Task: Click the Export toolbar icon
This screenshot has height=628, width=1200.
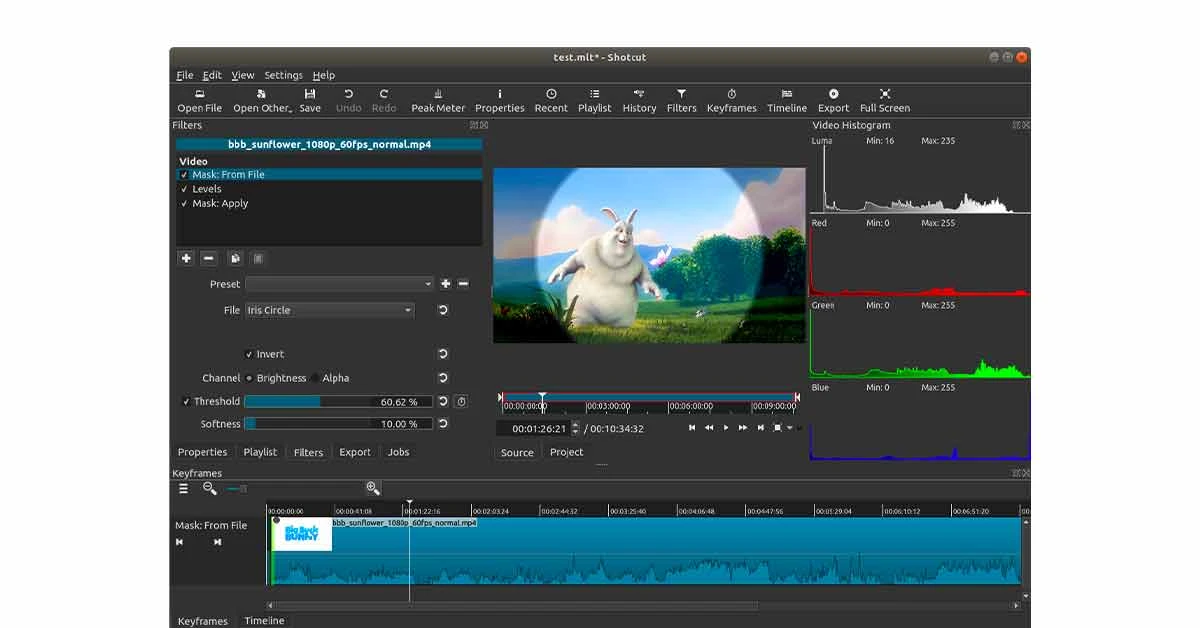Action: click(833, 100)
